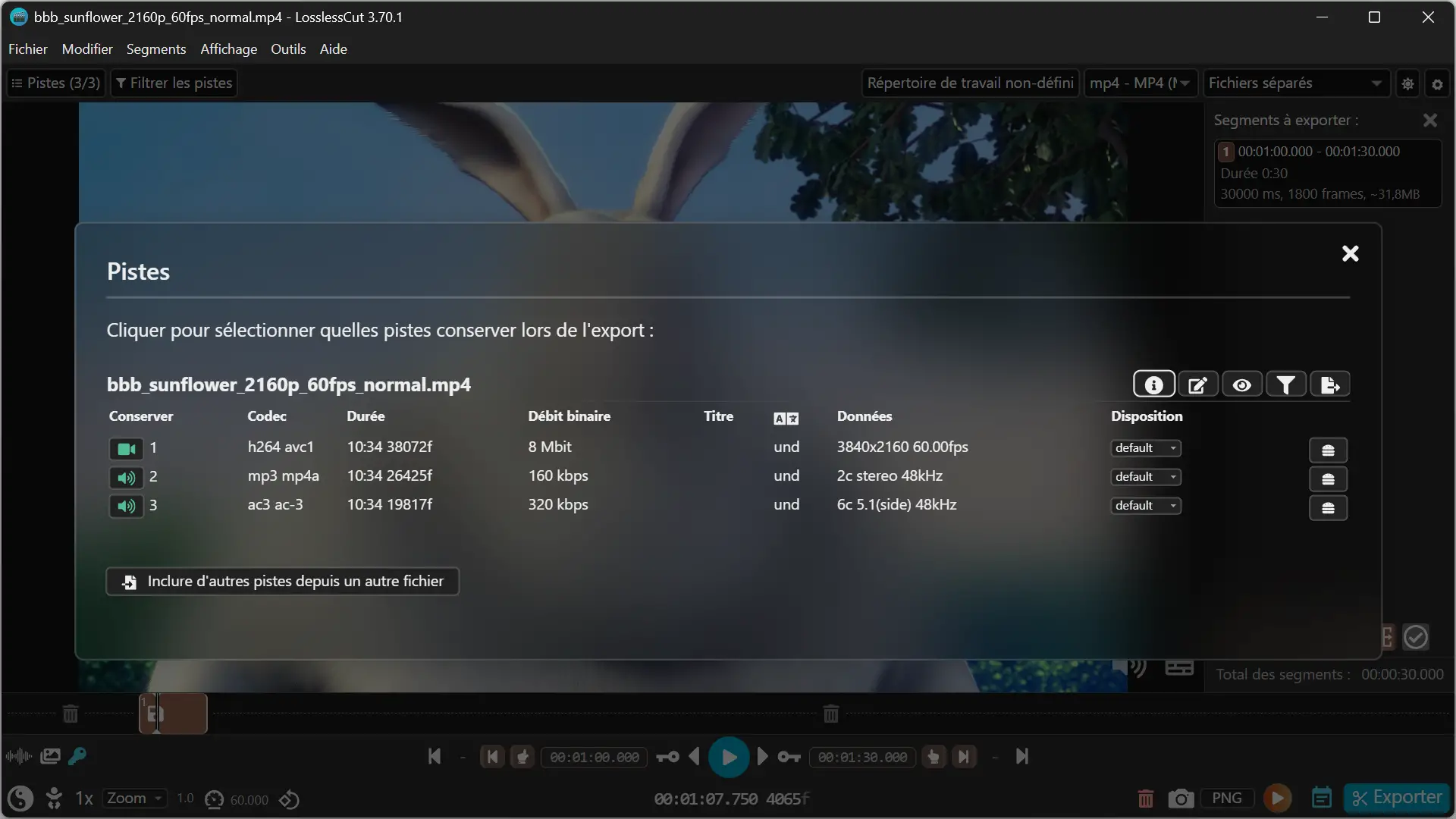Select segment 1 marker on timeline

coord(173,714)
